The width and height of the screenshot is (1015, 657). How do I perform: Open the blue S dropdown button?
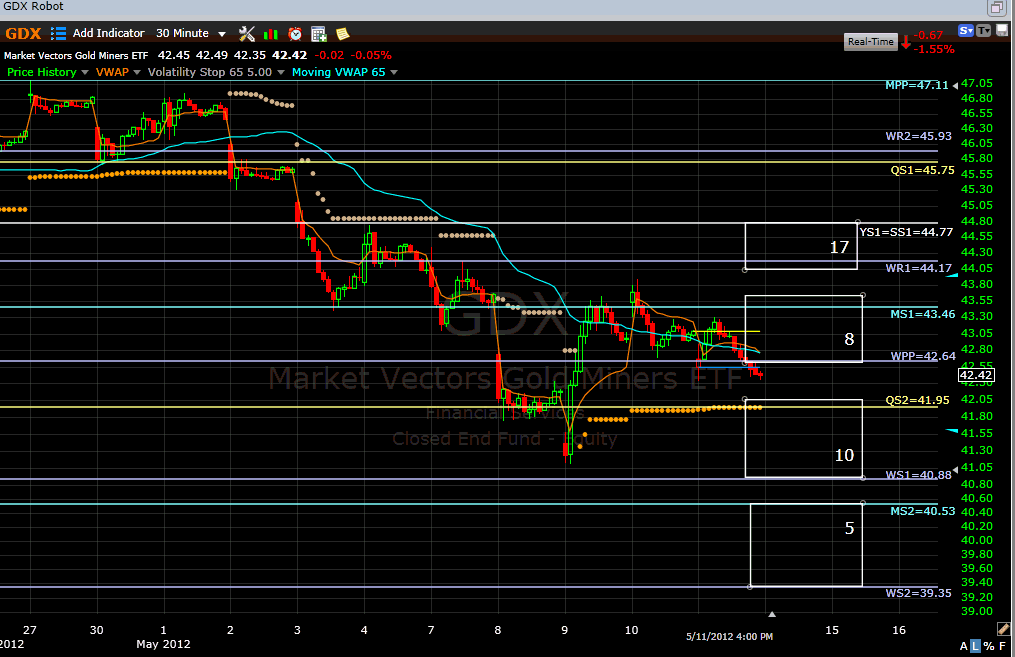[x=966, y=30]
